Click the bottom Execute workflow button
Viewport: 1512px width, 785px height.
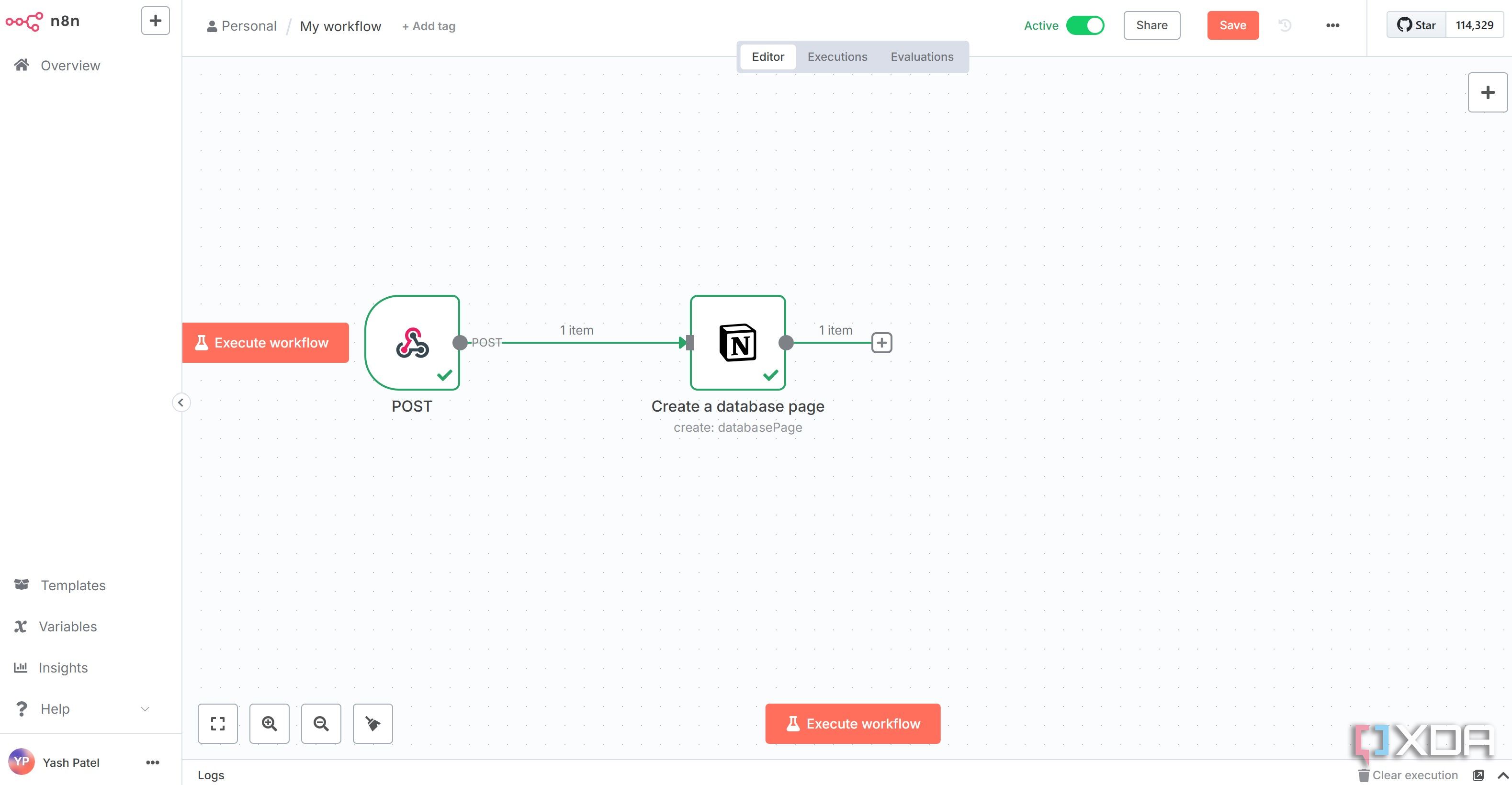[x=853, y=723]
